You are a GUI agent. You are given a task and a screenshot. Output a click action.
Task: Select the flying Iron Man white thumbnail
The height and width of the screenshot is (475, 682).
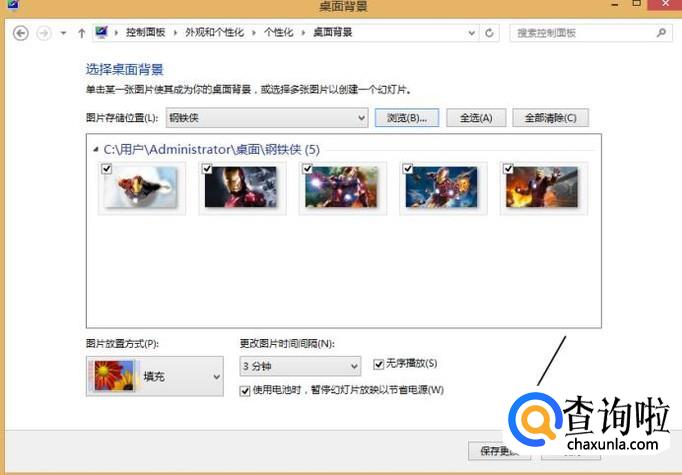142,187
